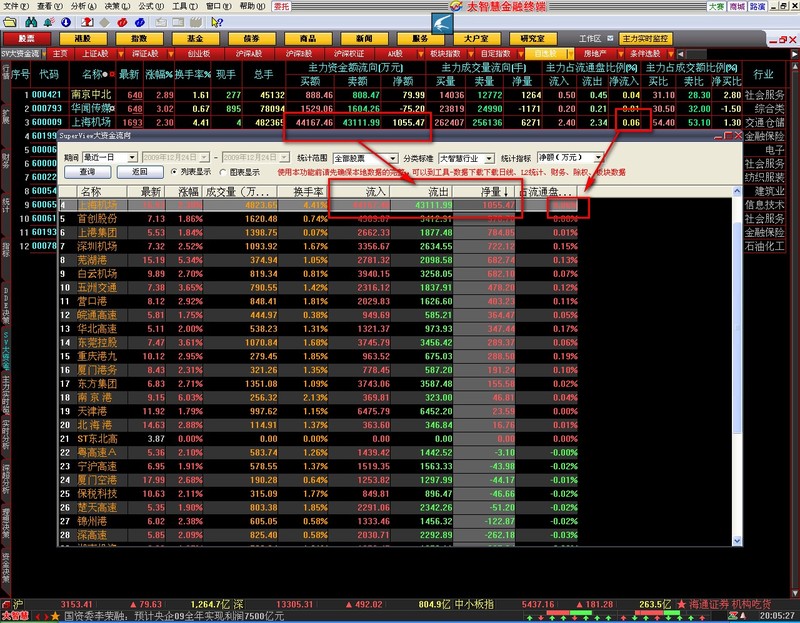This screenshot has height=623, width=800.
Task: Click the star icon before the news ticker
Action: tap(55, 616)
